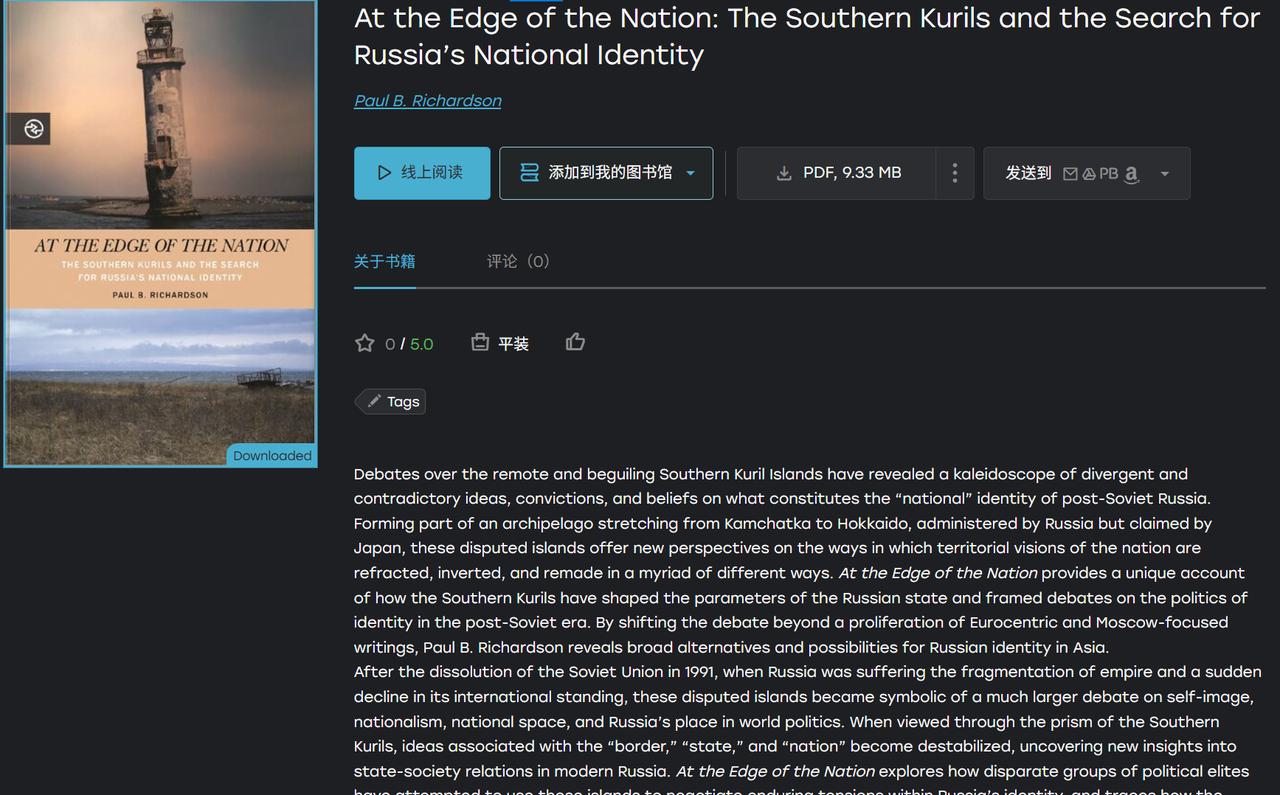Send book to Amazon Kindle icon
The image size is (1280, 795).
coord(1131,174)
